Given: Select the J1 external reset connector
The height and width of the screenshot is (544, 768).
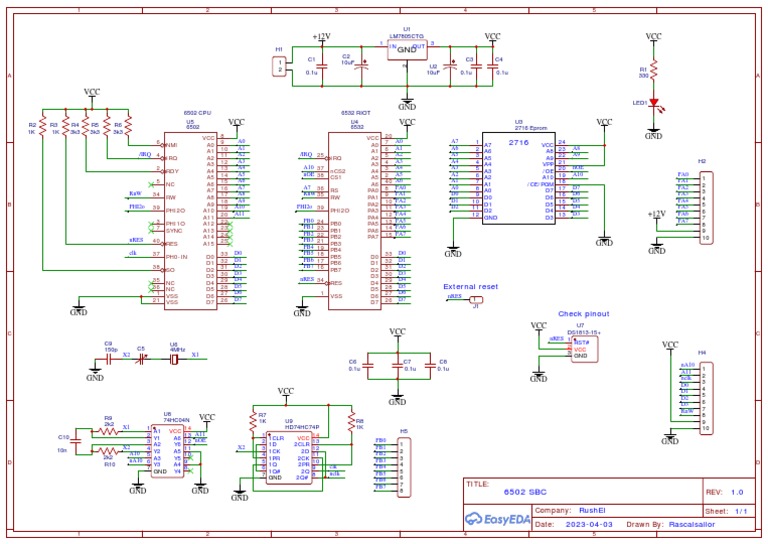Looking at the screenshot, I should (475, 300).
